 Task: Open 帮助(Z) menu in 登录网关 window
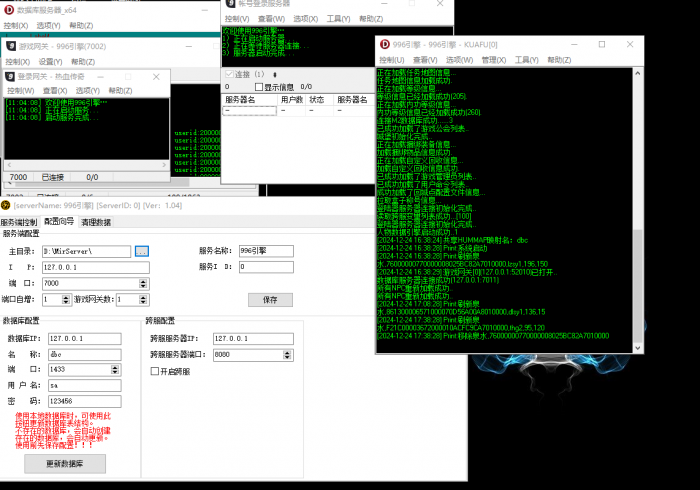tap(120, 91)
